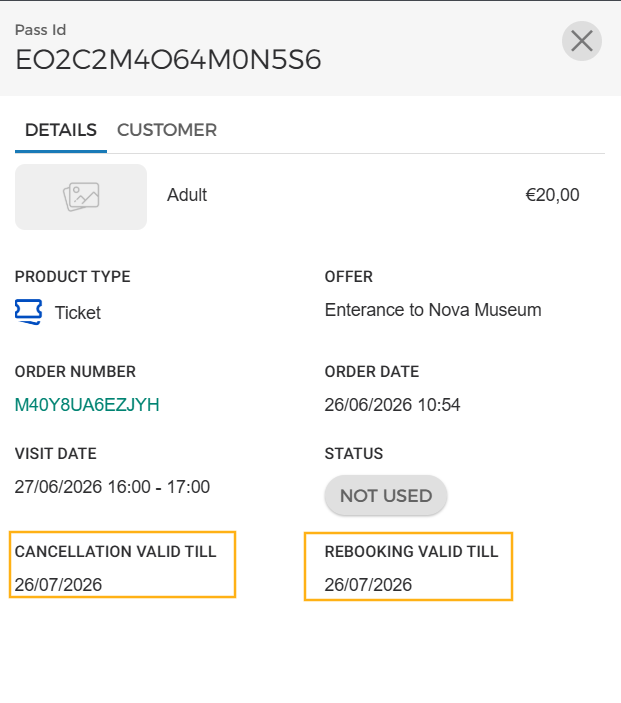This screenshot has width=621, height=703.
Task: Open order number M40Y8UA6EZJYH link
Action: (x=87, y=405)
